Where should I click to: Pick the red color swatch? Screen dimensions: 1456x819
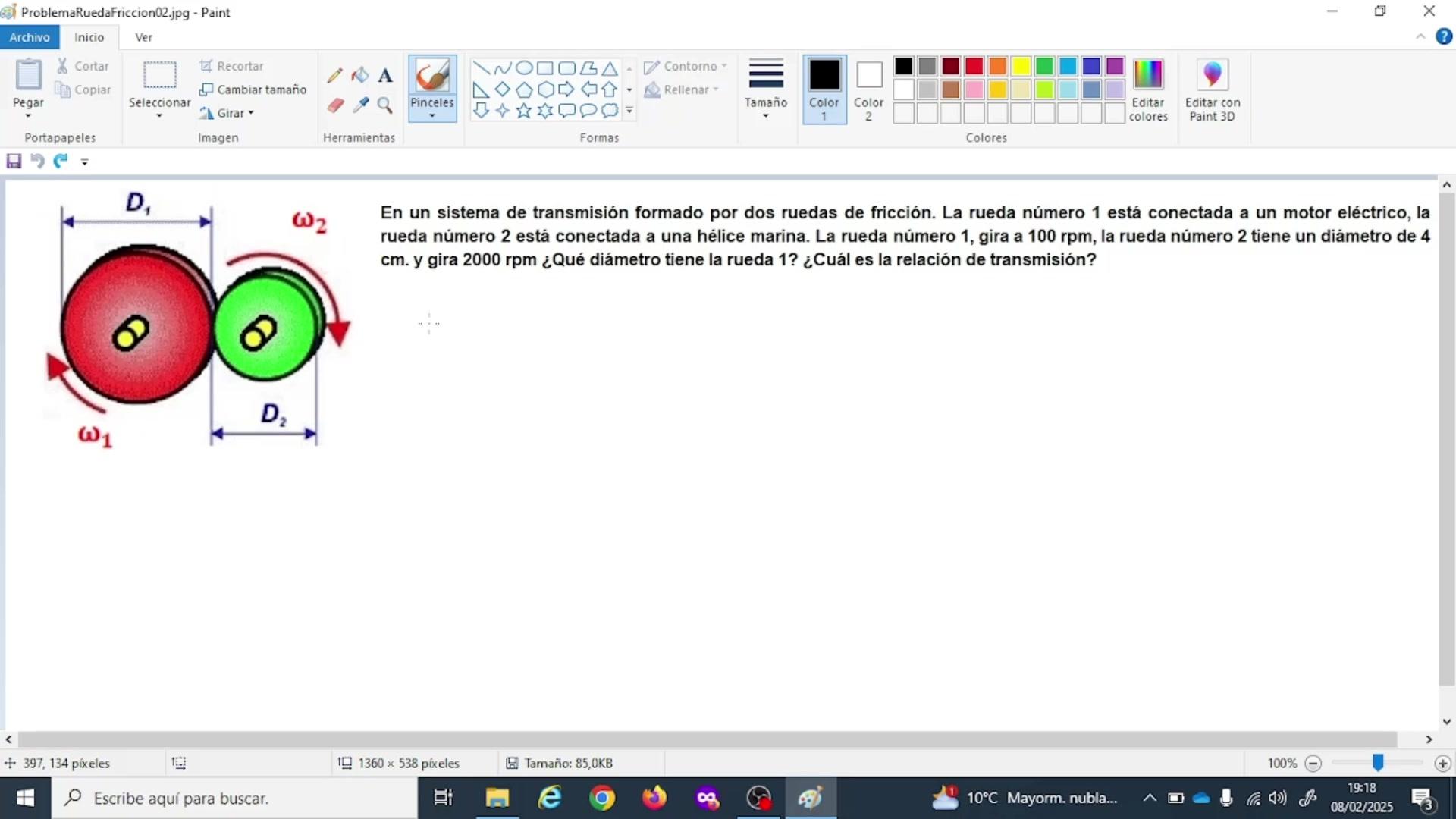(x=974, y=66)
